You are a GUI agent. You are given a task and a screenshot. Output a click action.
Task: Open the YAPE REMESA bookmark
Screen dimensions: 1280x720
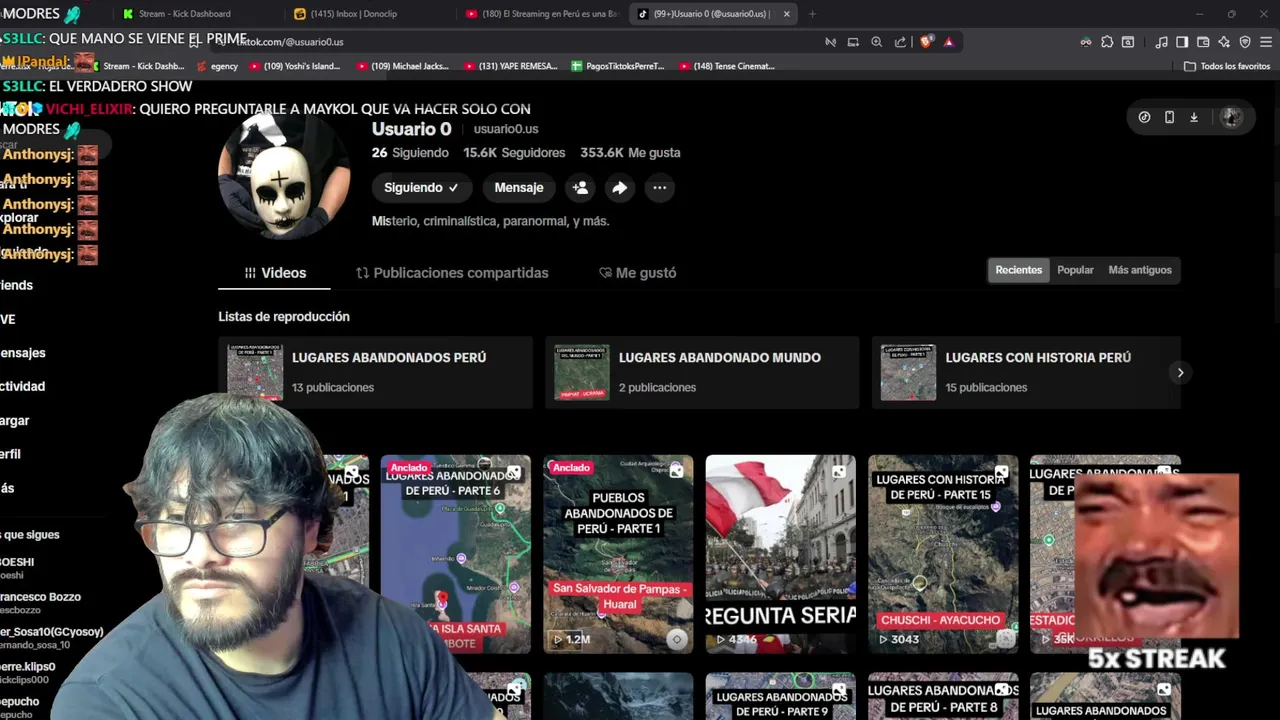pos(510,66)
